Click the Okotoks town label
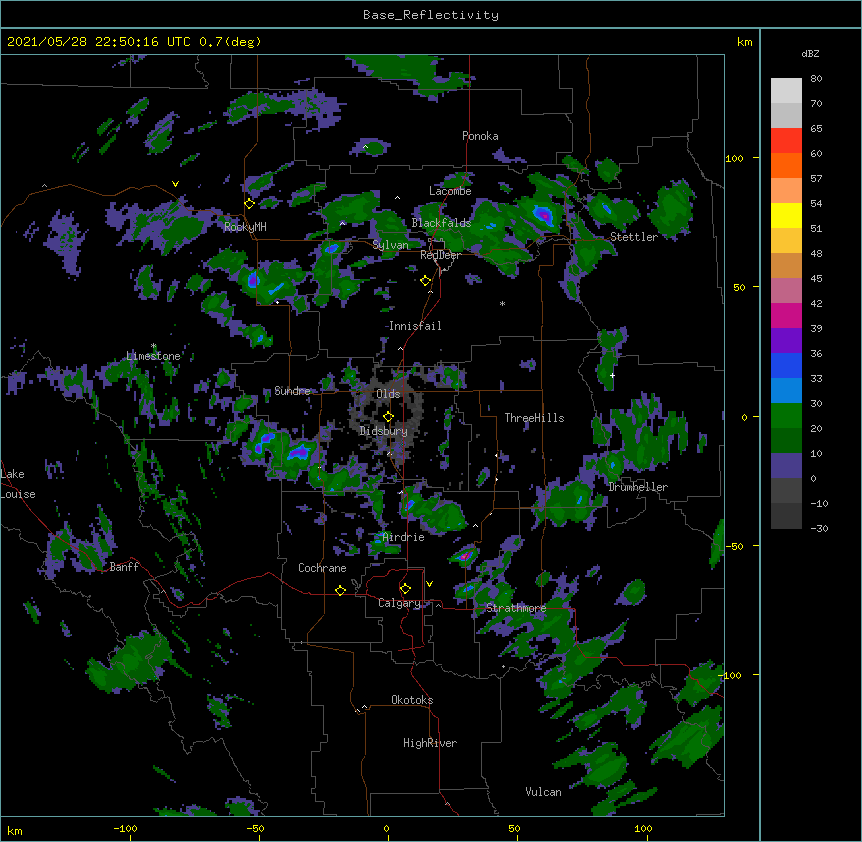 click(412, 700)
